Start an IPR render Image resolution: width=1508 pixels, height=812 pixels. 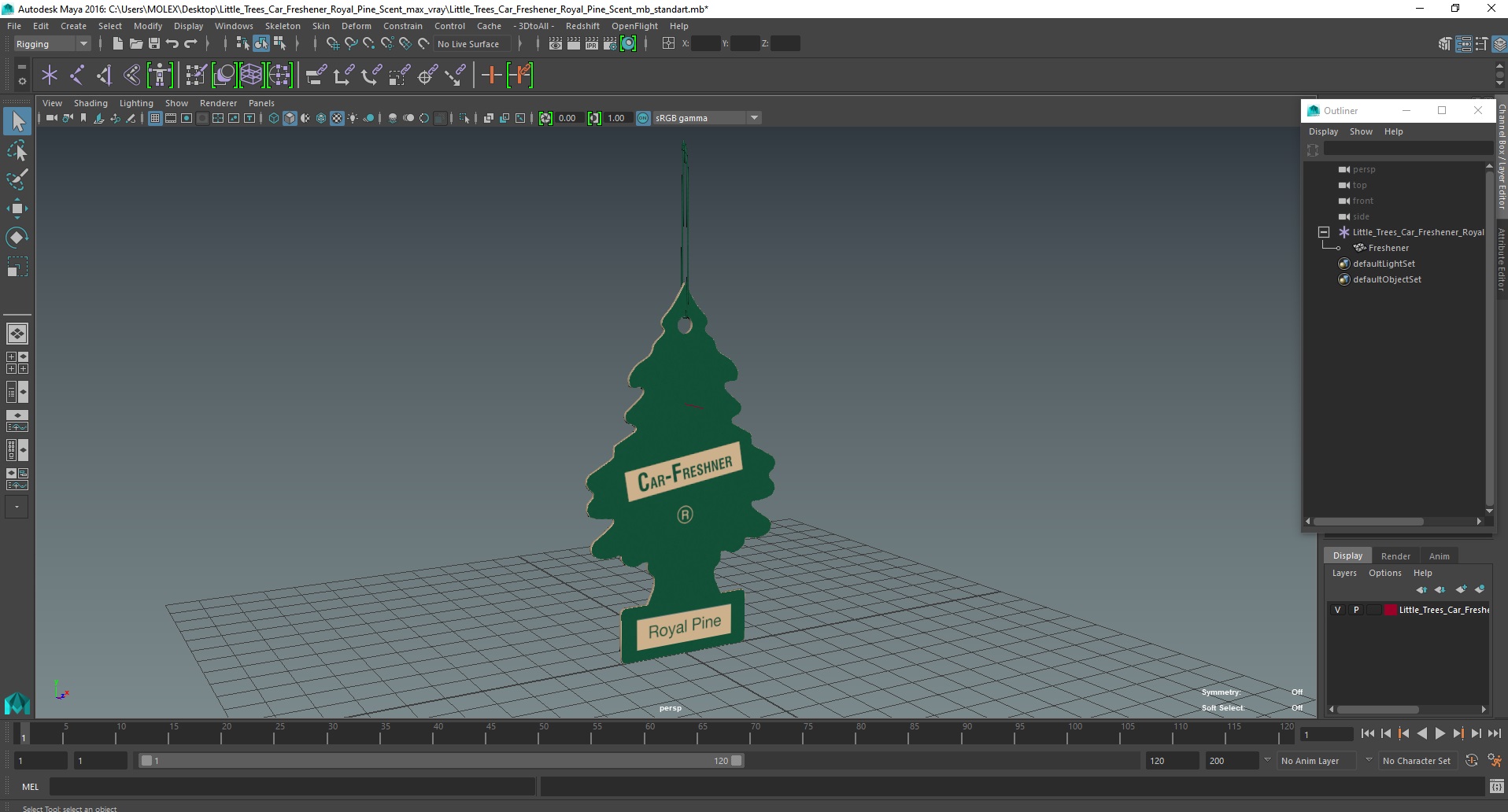tap(592, 44)
